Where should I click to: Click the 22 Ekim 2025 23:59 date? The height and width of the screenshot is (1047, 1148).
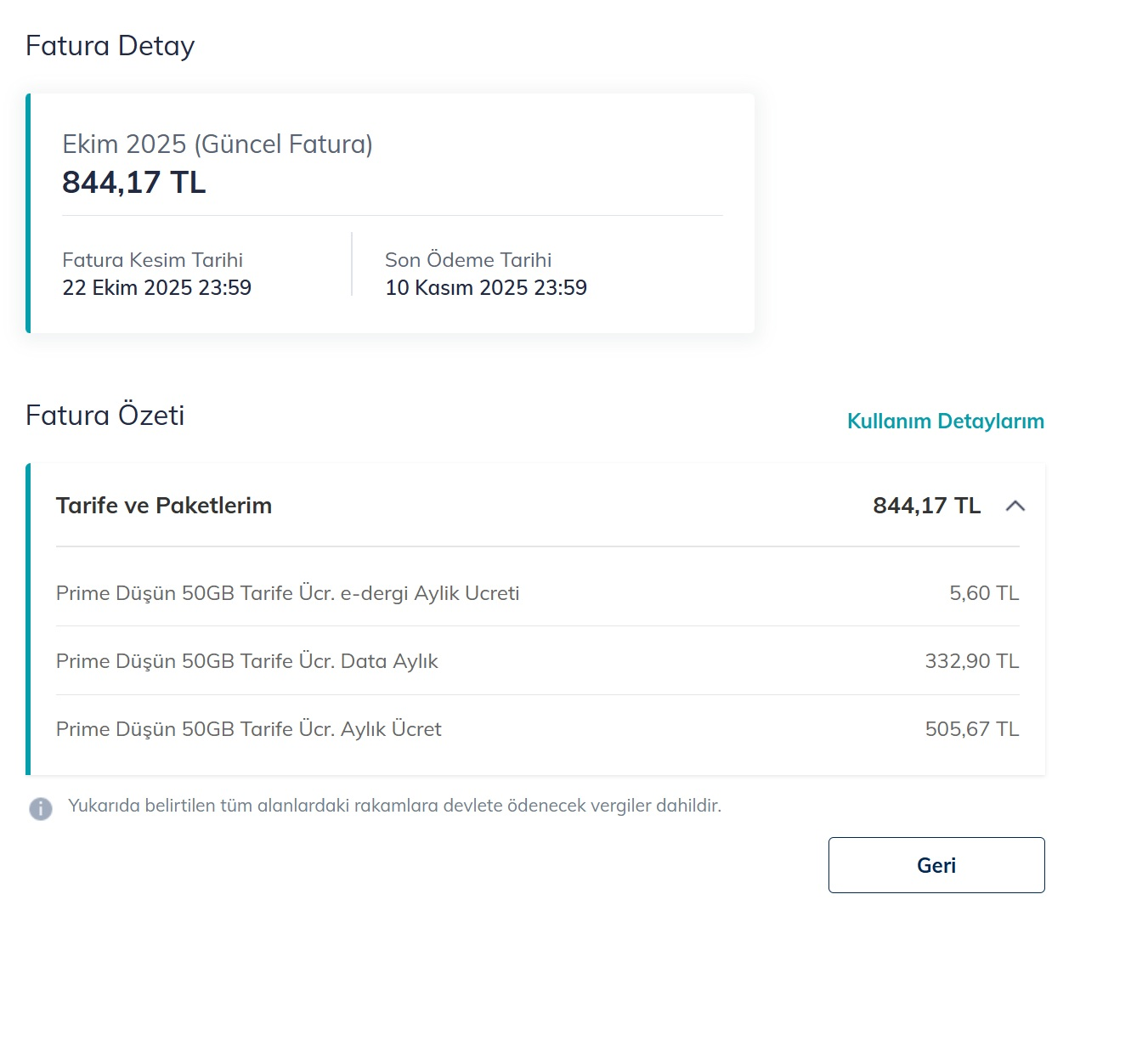point(157,288)
